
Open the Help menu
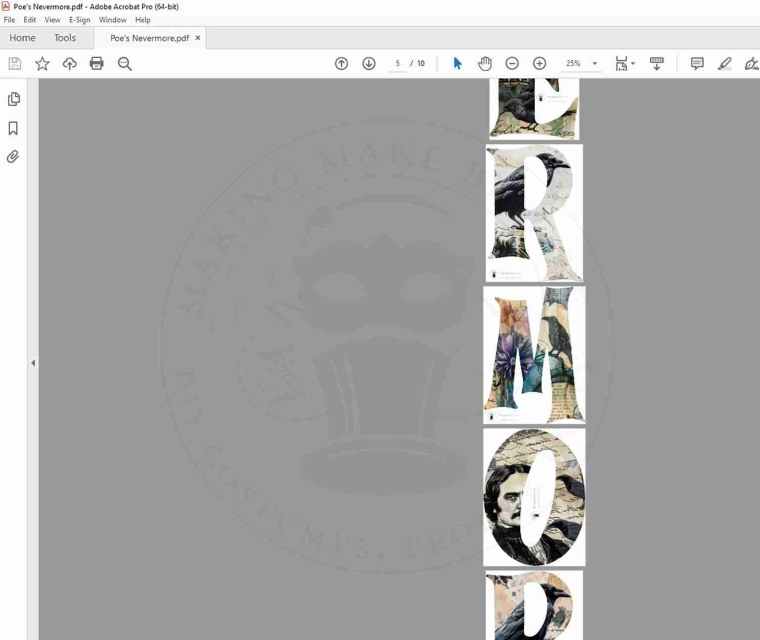(x=142, y=20)
